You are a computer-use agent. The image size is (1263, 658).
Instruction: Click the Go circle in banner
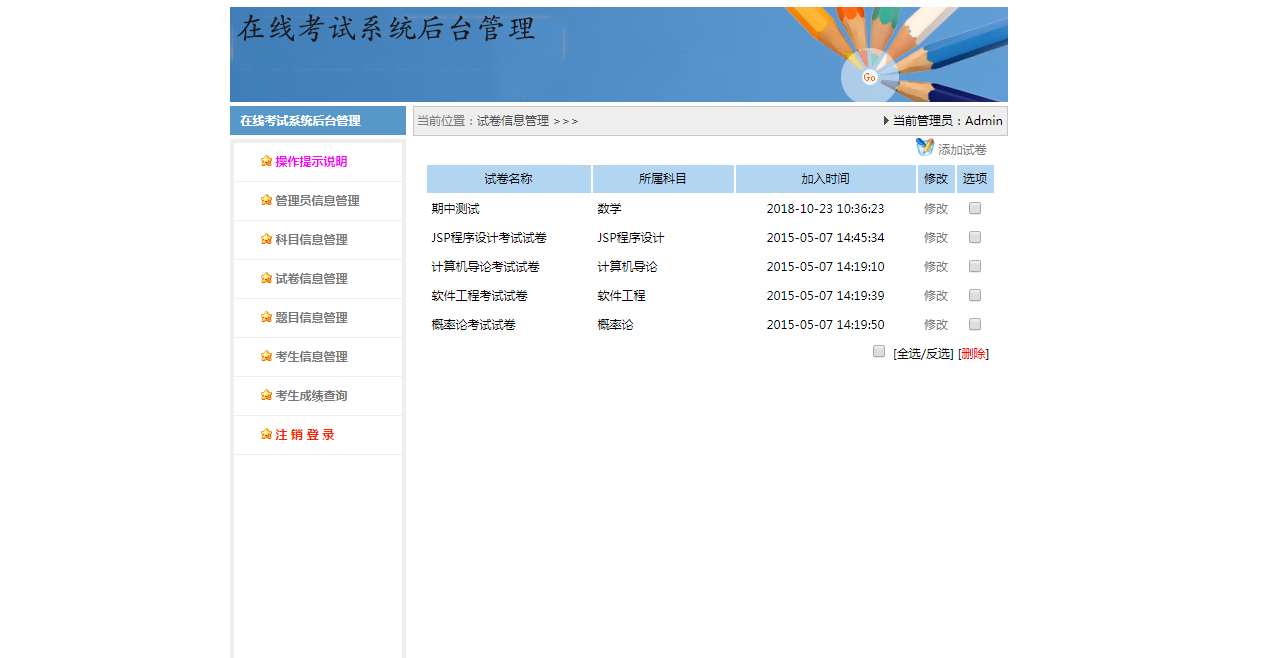click(869, 77)
